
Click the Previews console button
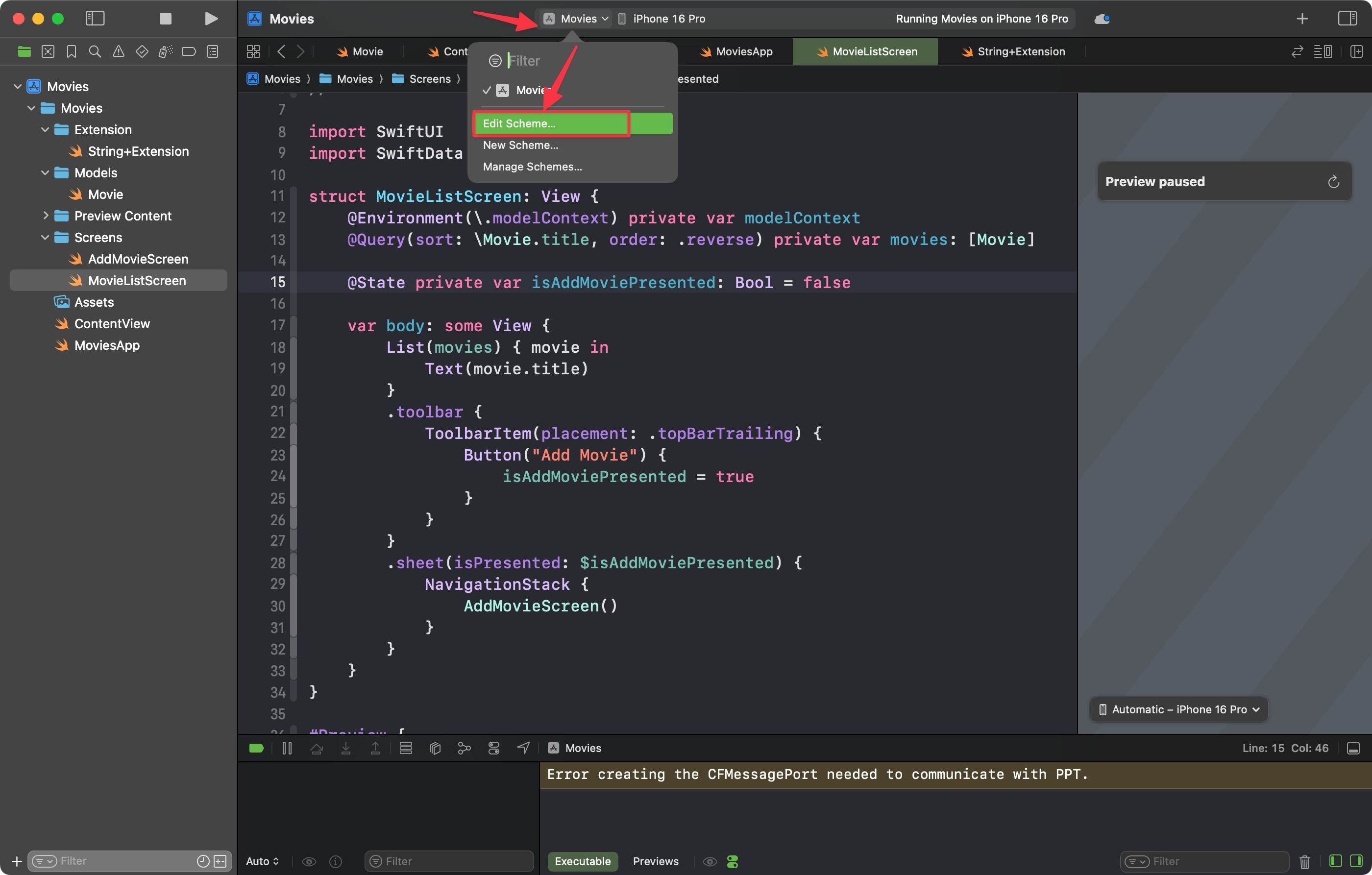[x=655, y=861]
